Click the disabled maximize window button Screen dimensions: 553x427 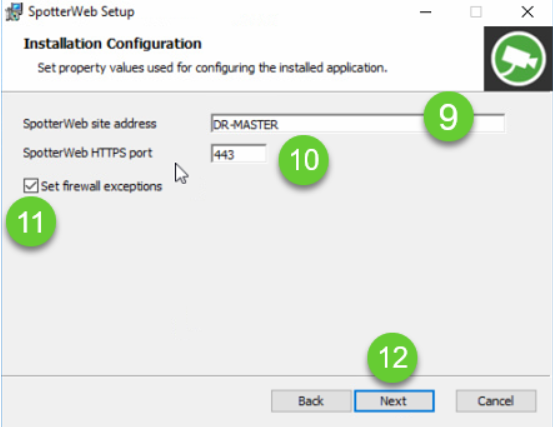point(476,12)
